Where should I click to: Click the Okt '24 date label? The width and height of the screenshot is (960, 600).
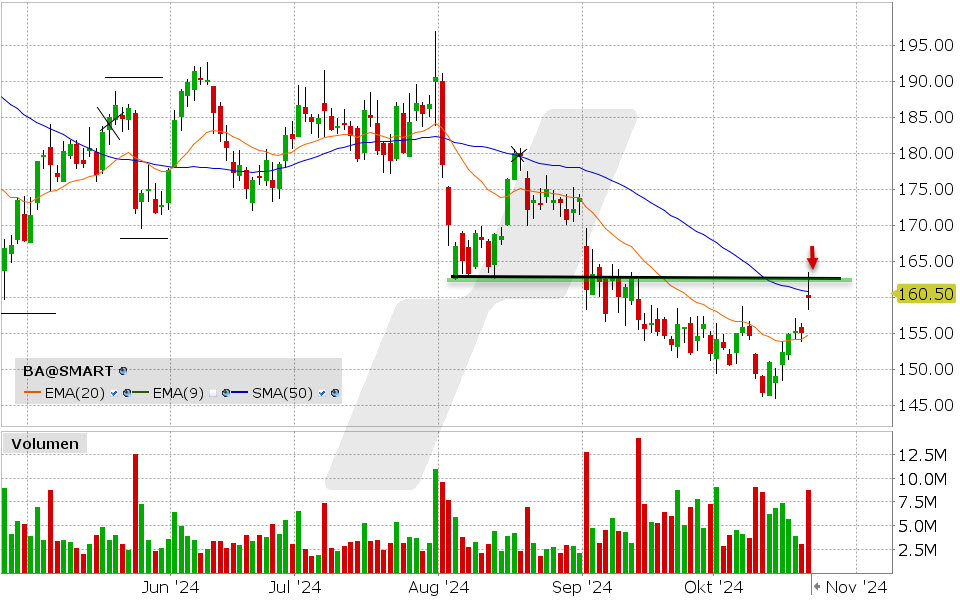(713, 588)
